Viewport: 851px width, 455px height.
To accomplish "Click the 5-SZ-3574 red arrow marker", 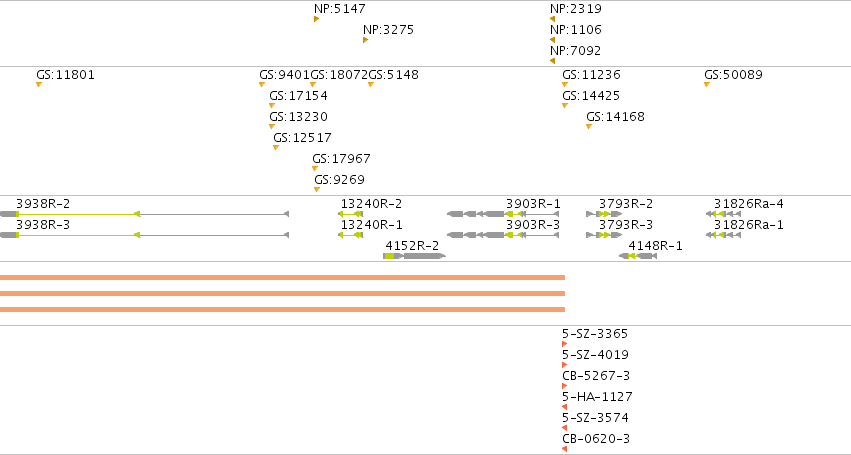I will pyautogui.click(x=564, y=428).
